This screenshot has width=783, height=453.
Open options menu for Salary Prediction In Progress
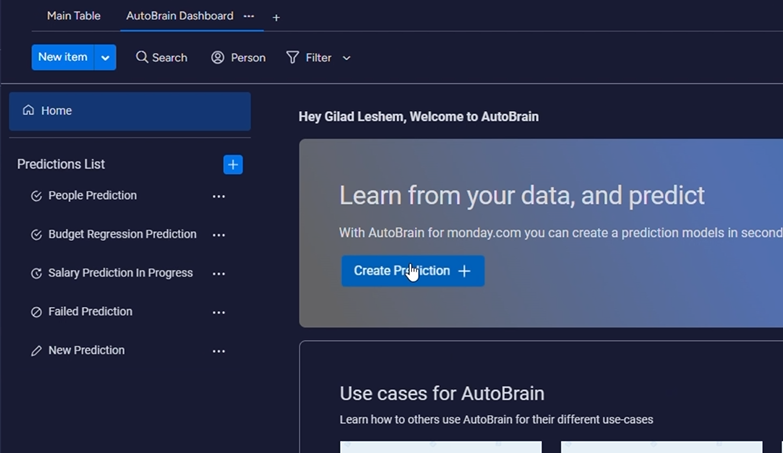click(219, 273)
